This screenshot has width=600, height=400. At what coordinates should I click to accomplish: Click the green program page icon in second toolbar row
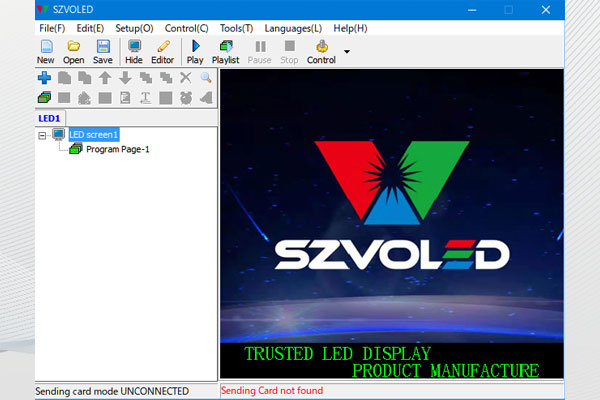44,97
